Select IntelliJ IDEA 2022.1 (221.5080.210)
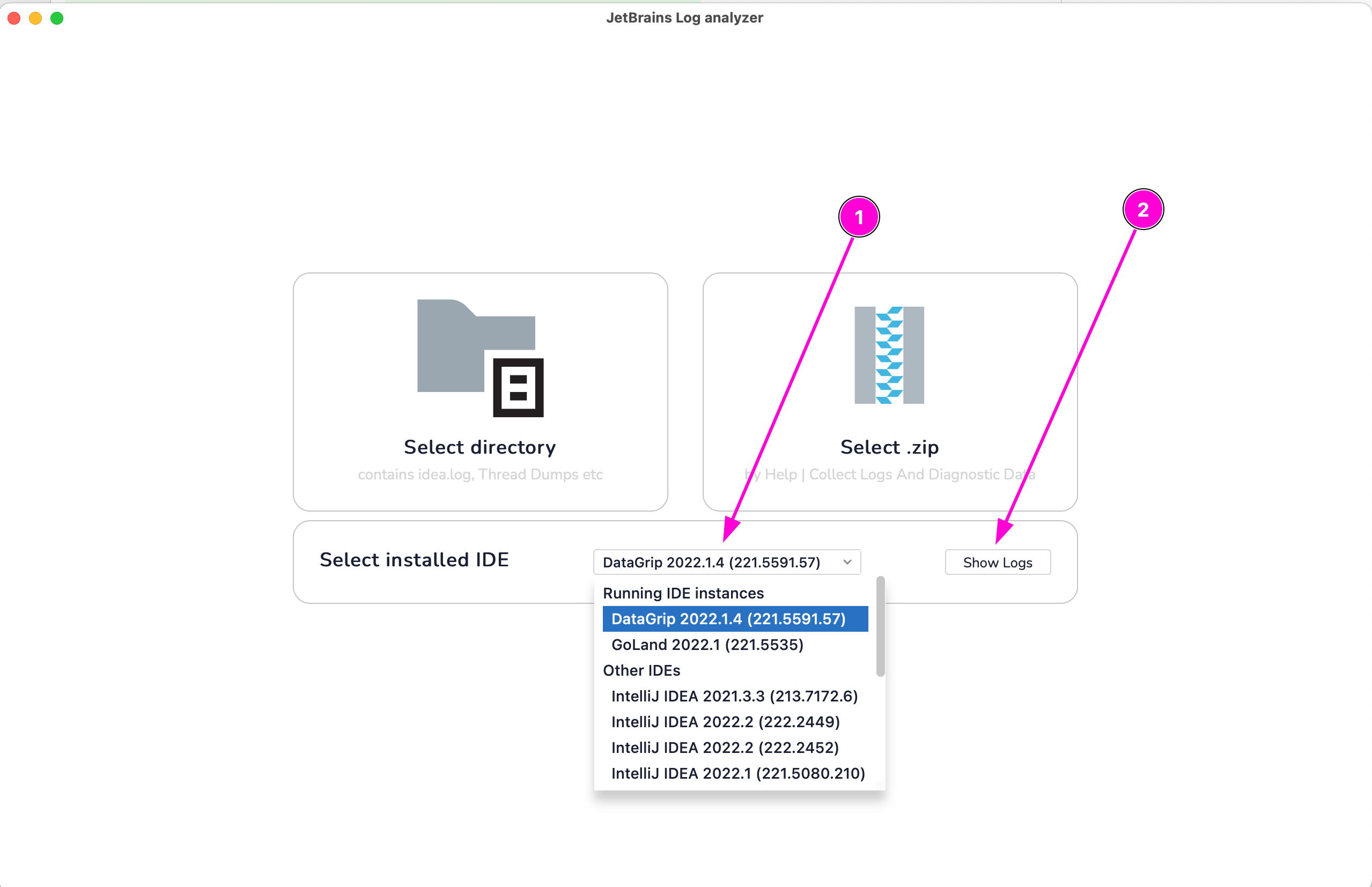Screen dimensions: 1372x887 pos(738,773)
